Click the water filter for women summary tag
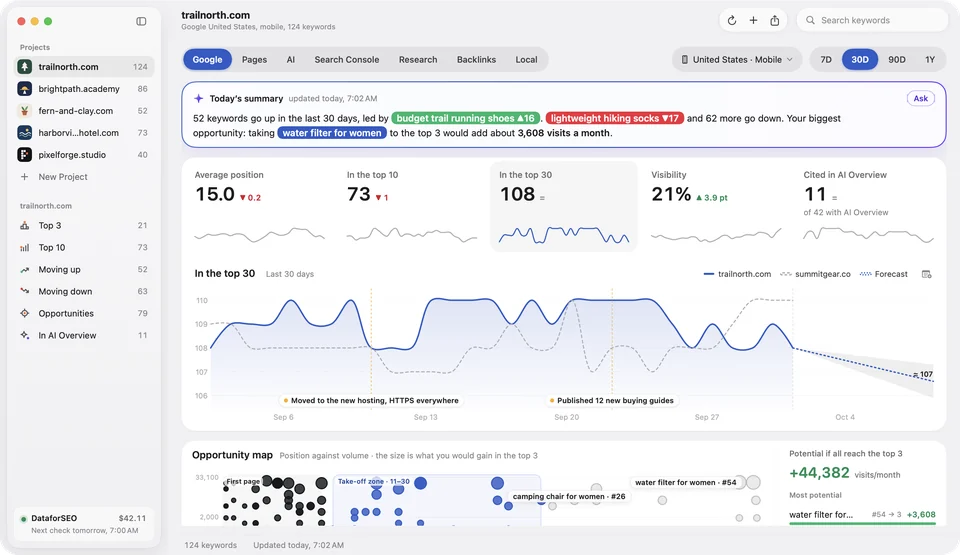Screen dimensions: 960x555 point(332,133)
